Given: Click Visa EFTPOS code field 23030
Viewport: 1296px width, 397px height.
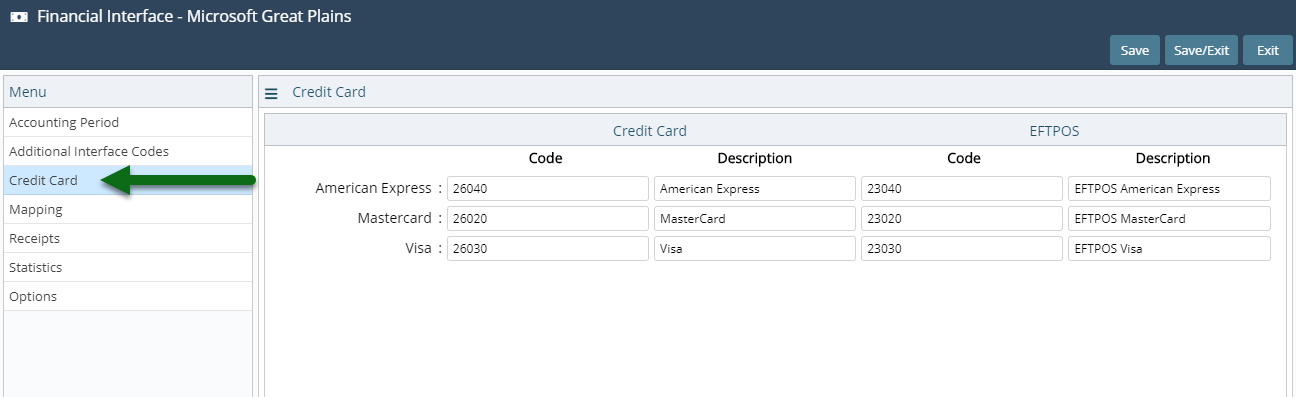Looking at the screenshot, I should click(962, 248).
